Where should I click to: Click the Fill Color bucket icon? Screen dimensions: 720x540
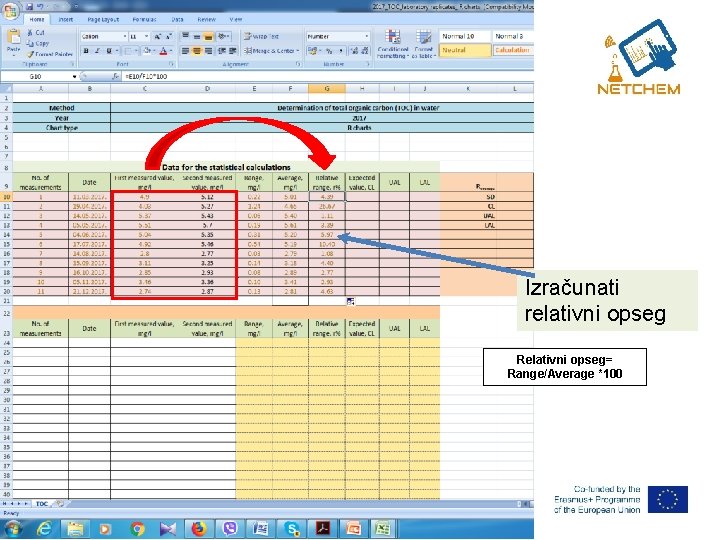(x=147, y=51)
